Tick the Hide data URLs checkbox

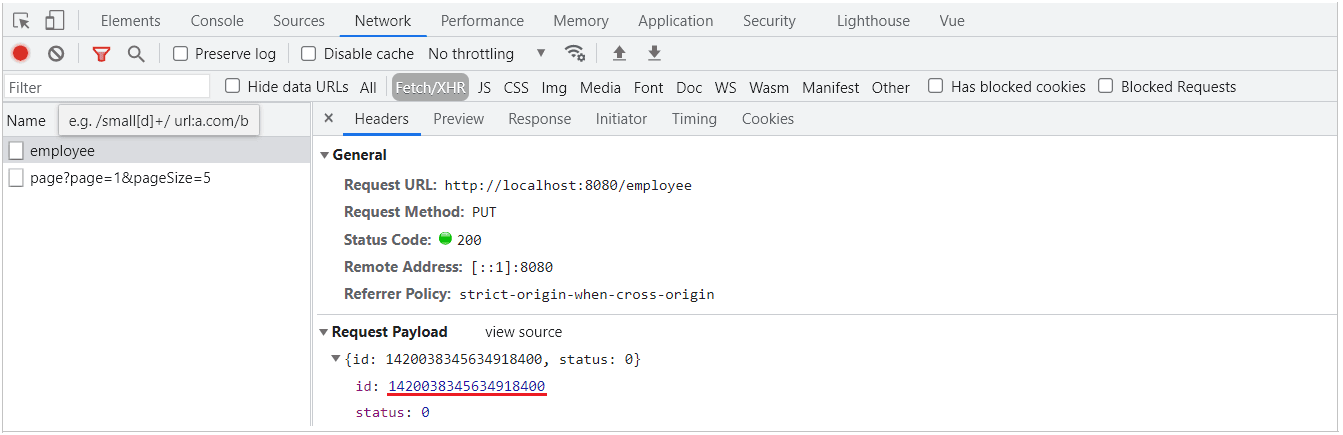click(233, 87)
